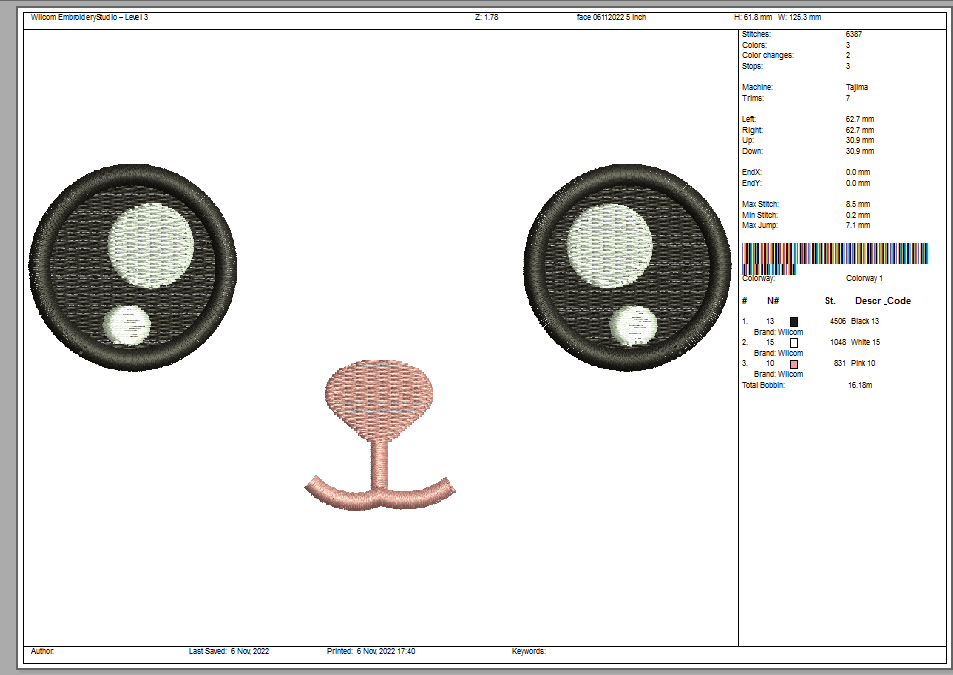Click the pink curved mouth stitch
Image resolution: width=953 pixels, height=675 pixels.
tap(380, 493)
